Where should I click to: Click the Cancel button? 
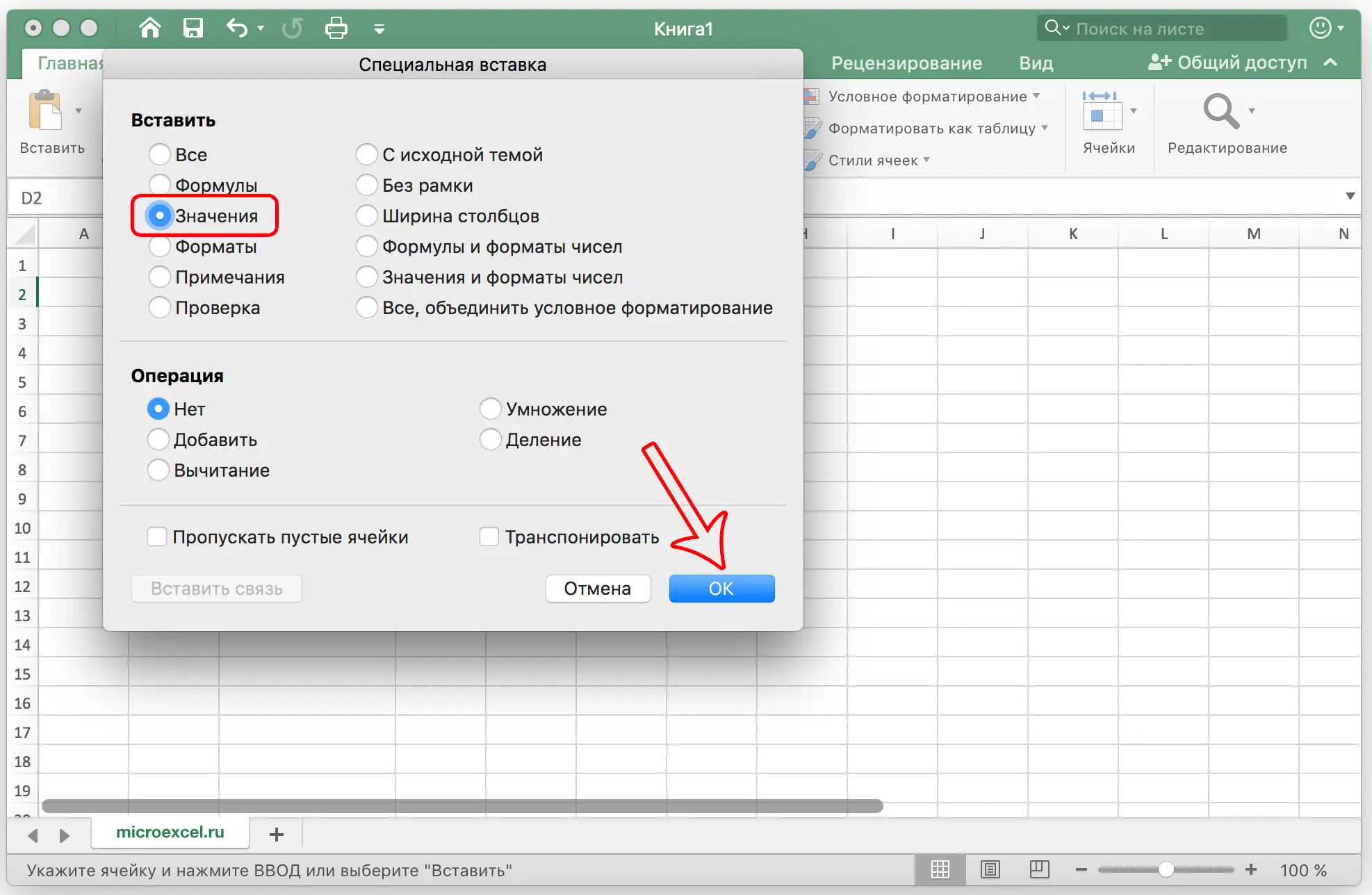[598, 589]
